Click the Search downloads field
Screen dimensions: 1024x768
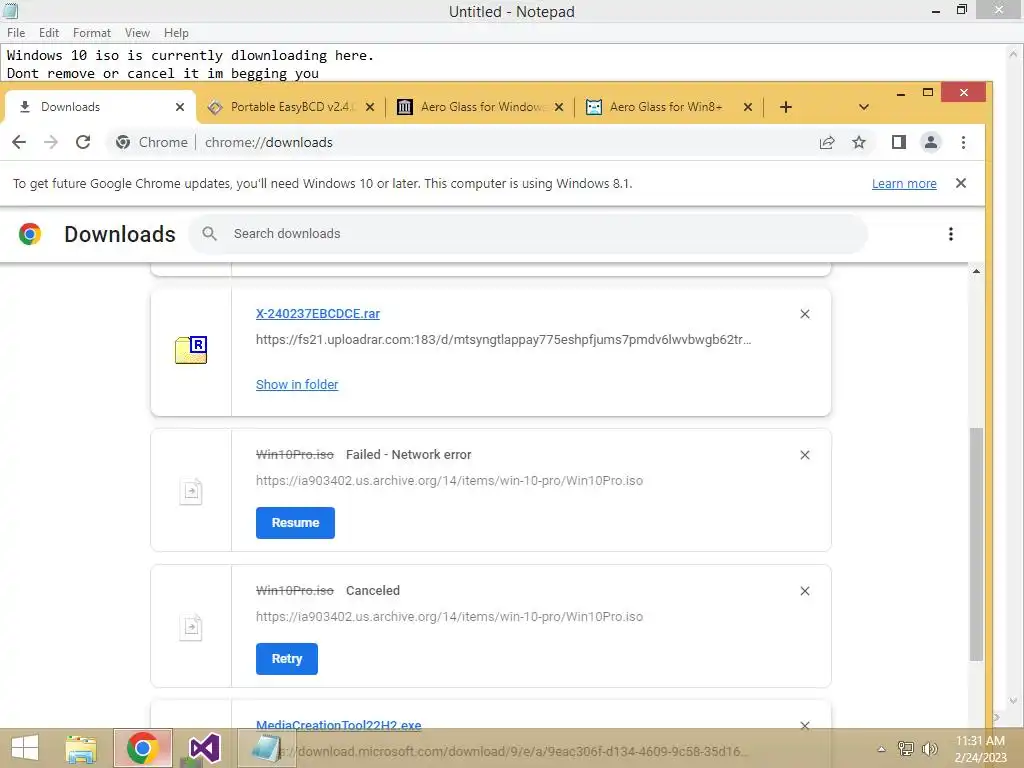coord(528,234)
